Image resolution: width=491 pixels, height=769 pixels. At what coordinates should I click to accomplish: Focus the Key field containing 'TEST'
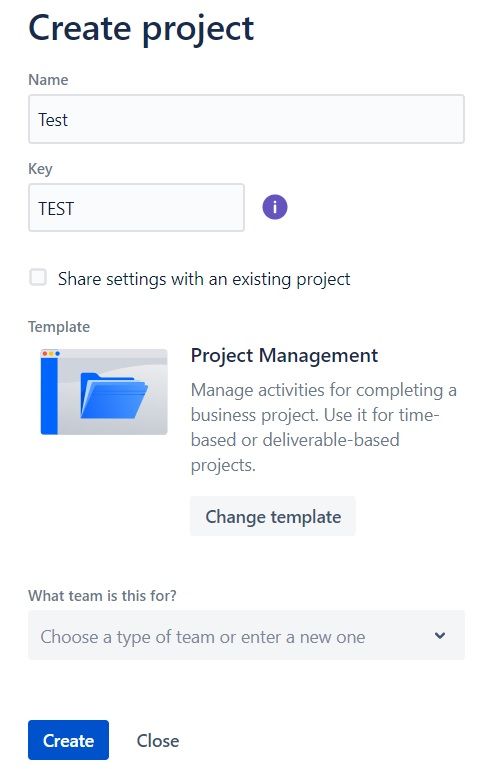[x=136, y=207]
